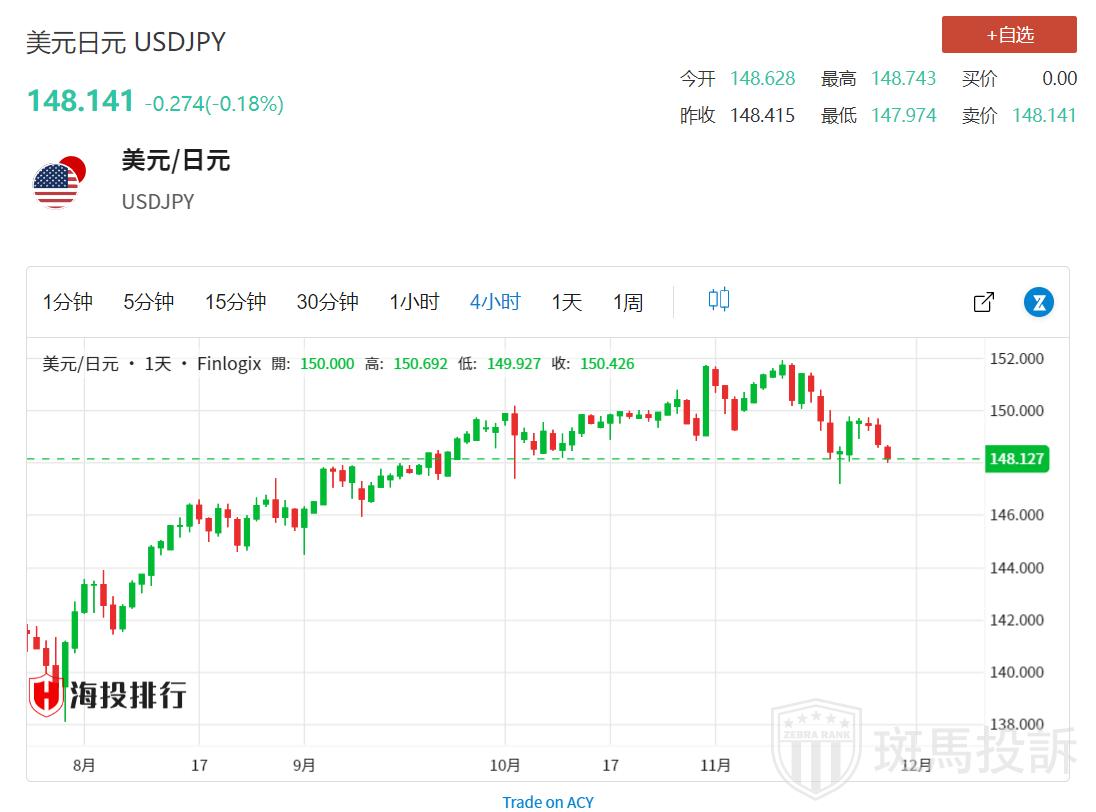Click the 152.000 price axis label
1096x812 pixels.
click(x=1016, y=359)
